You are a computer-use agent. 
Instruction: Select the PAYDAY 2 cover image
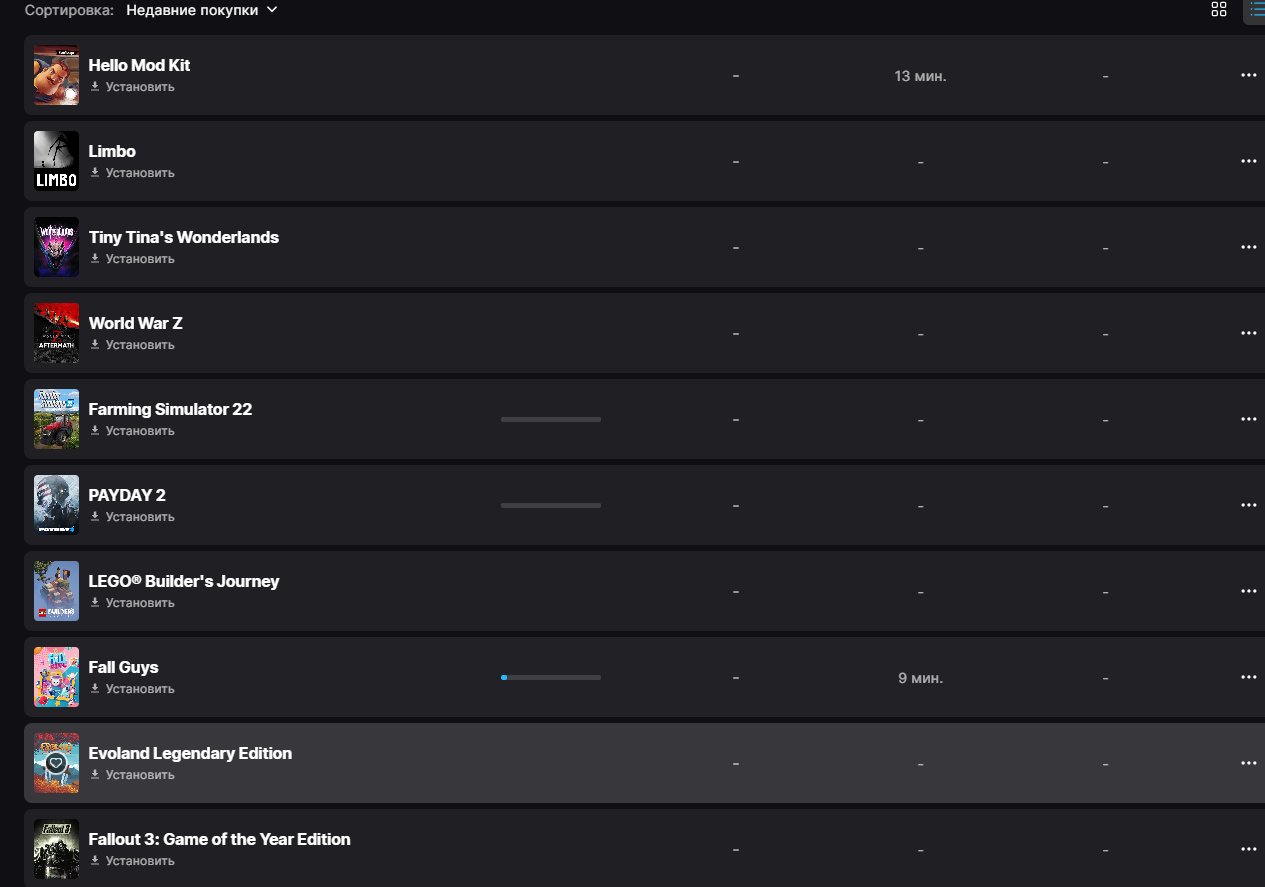point(56,505)
